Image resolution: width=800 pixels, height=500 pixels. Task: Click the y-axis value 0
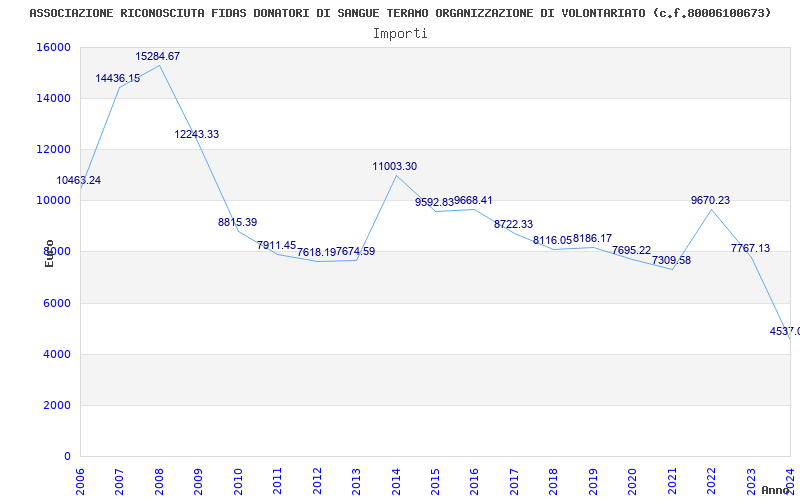point(67,456)
